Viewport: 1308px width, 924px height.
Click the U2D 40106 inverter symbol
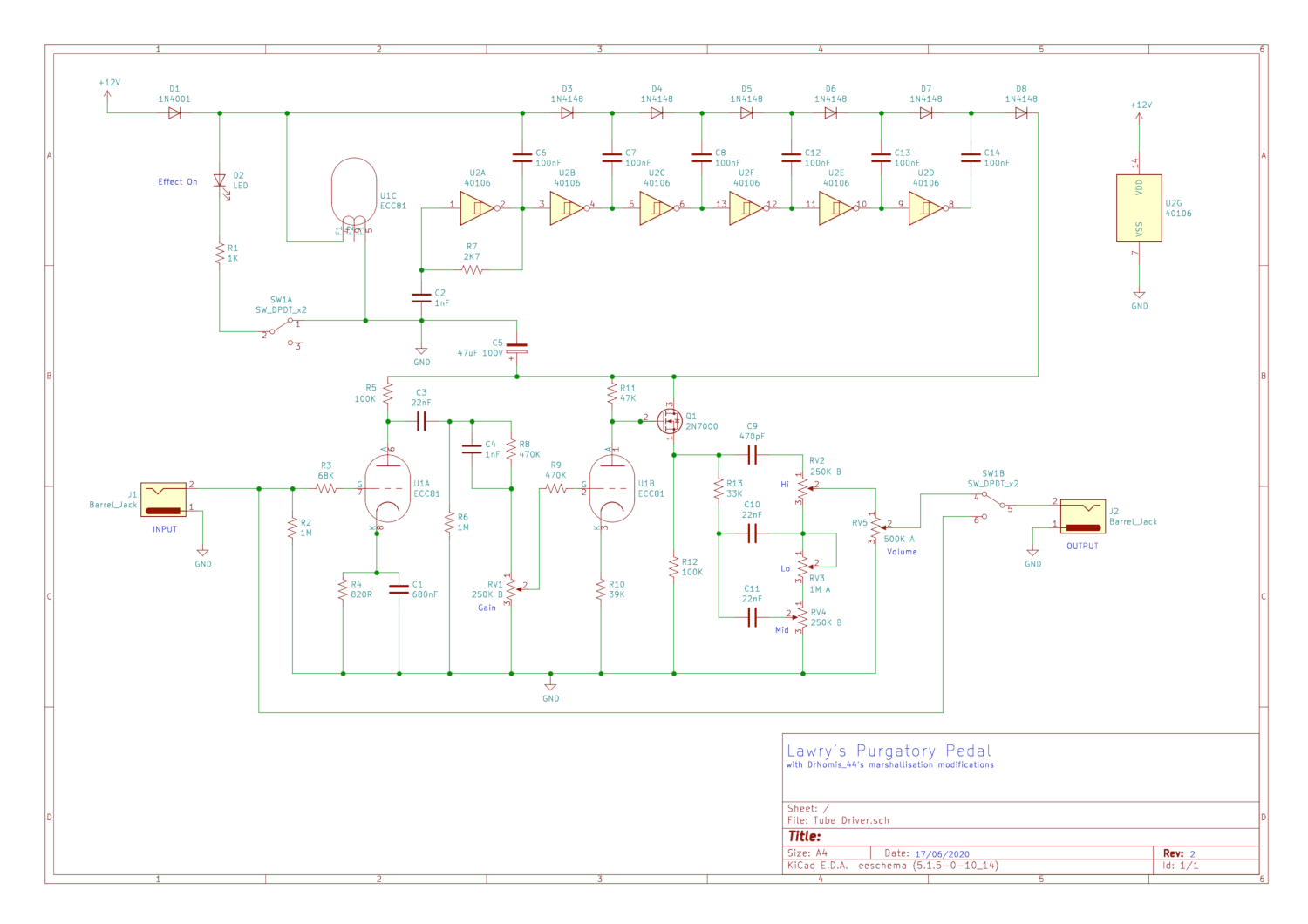(925, 208)
